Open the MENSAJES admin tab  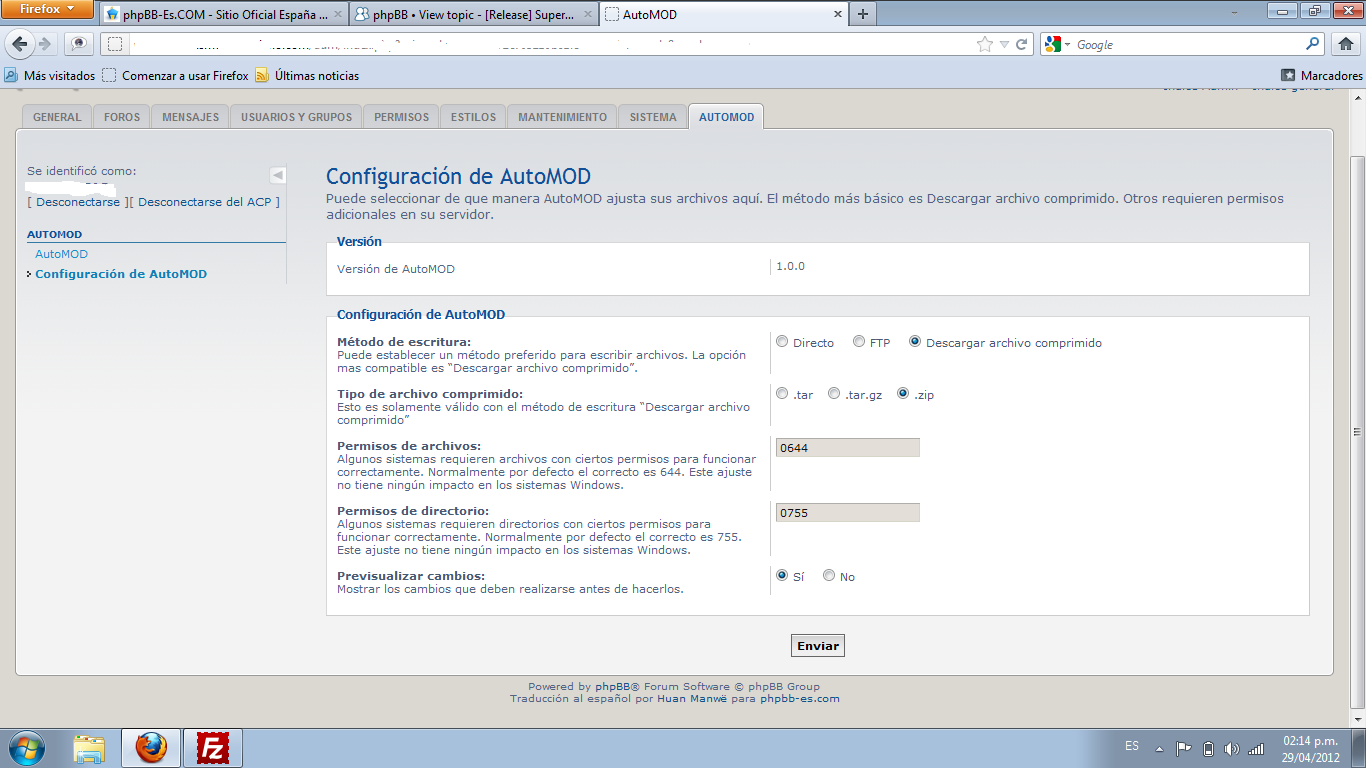(x=190, y=117)
